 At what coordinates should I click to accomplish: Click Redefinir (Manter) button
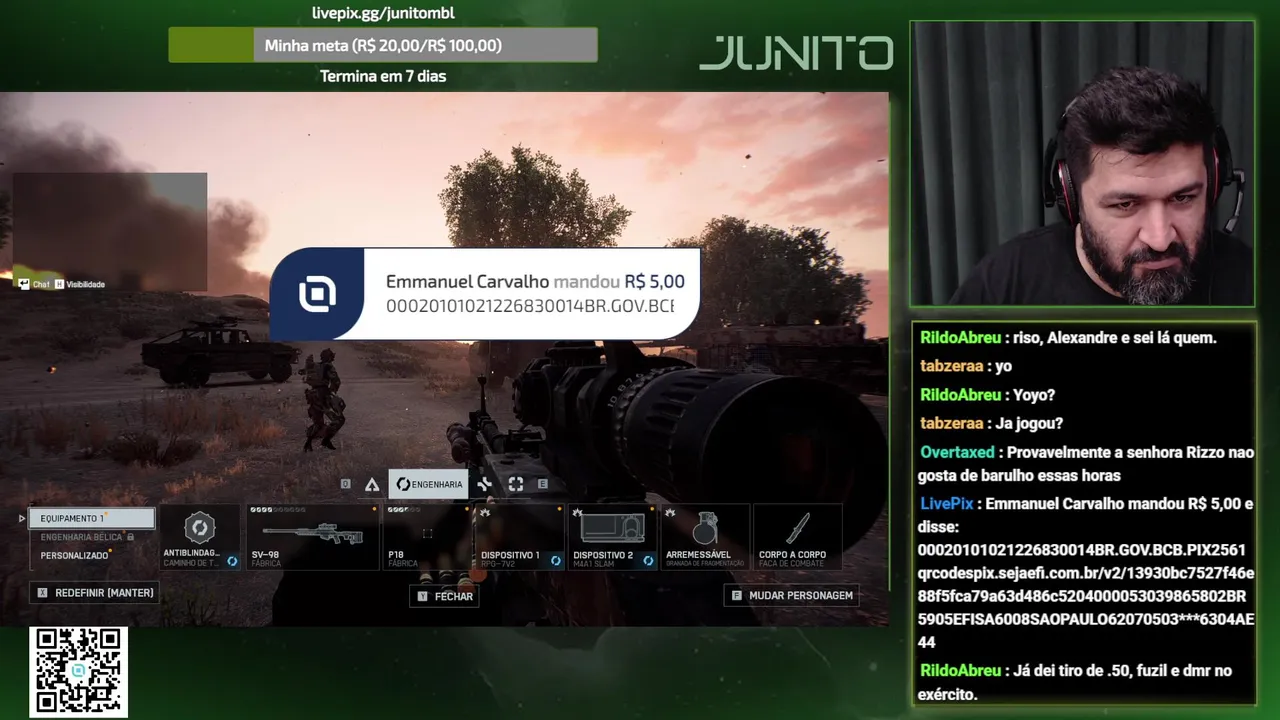click(x=95, y=593)
